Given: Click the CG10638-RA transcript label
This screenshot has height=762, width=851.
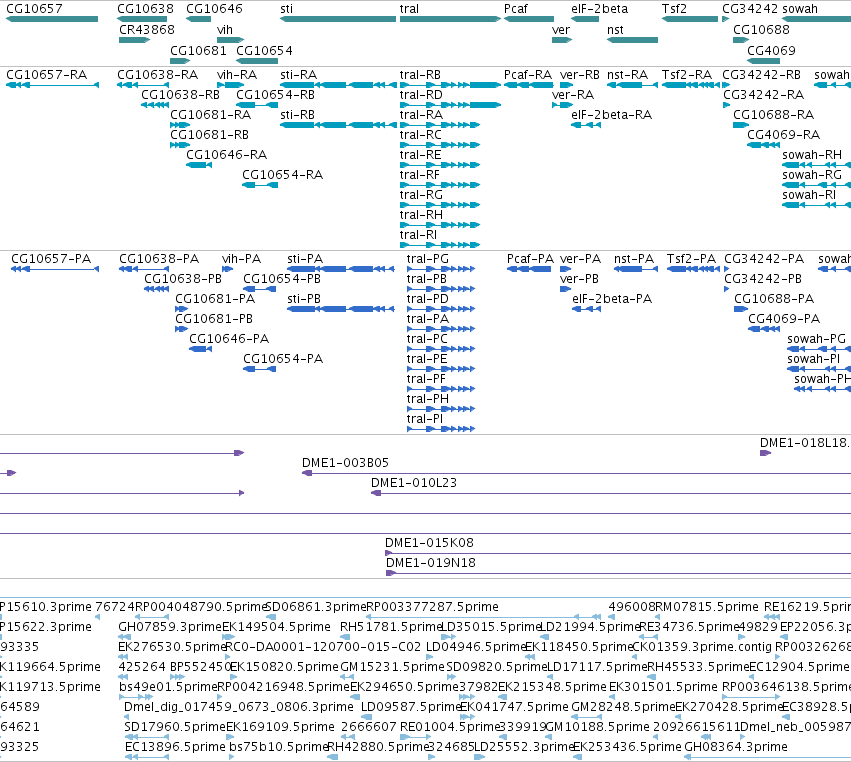Looking at the screenshot, I should [x=157, y=74].
